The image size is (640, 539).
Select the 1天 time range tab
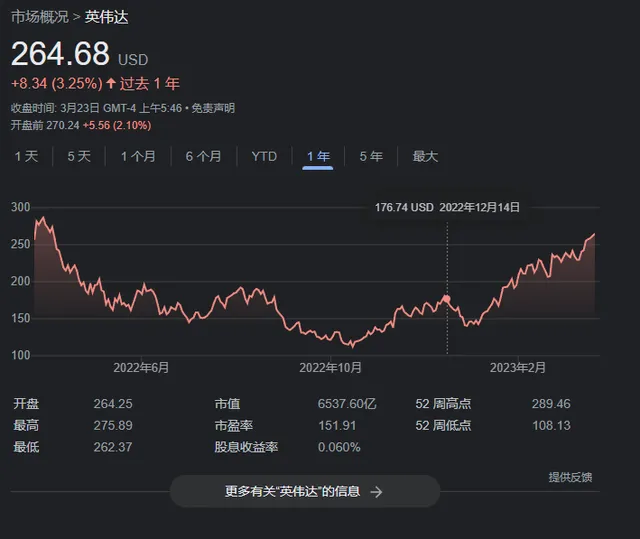[26, 156]
